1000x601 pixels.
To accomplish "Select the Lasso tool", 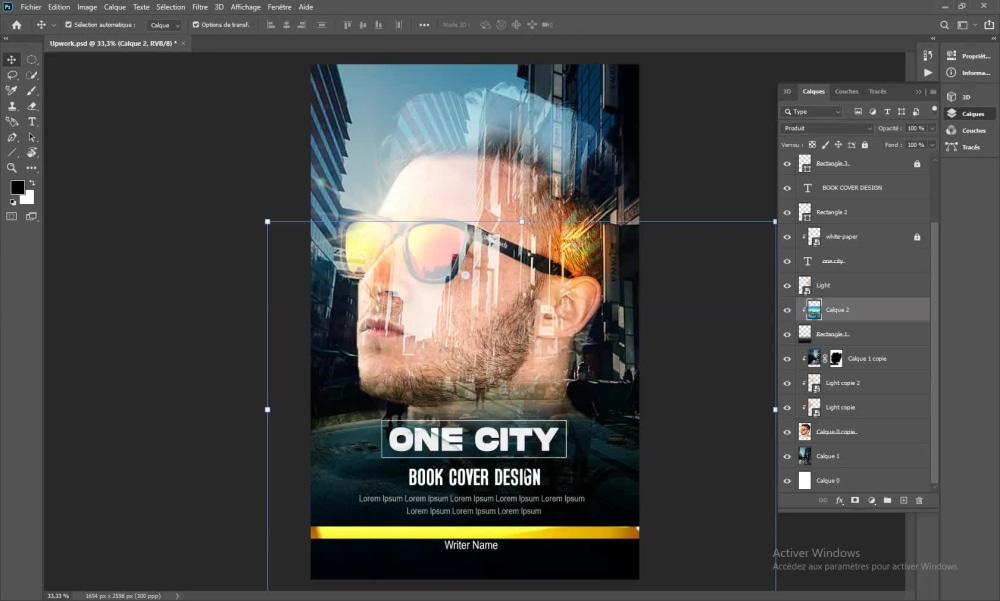I will coord(12,75).
